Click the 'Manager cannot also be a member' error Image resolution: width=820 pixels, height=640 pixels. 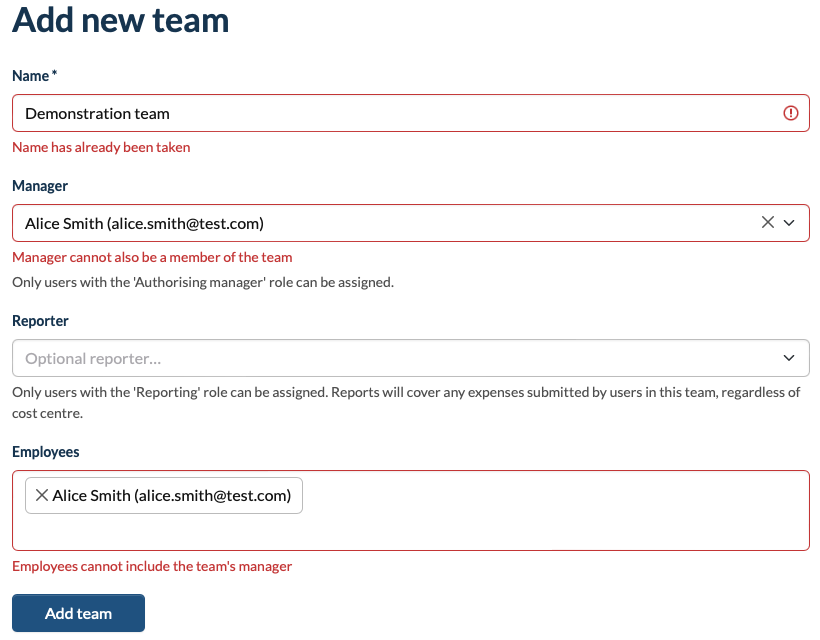152,257
